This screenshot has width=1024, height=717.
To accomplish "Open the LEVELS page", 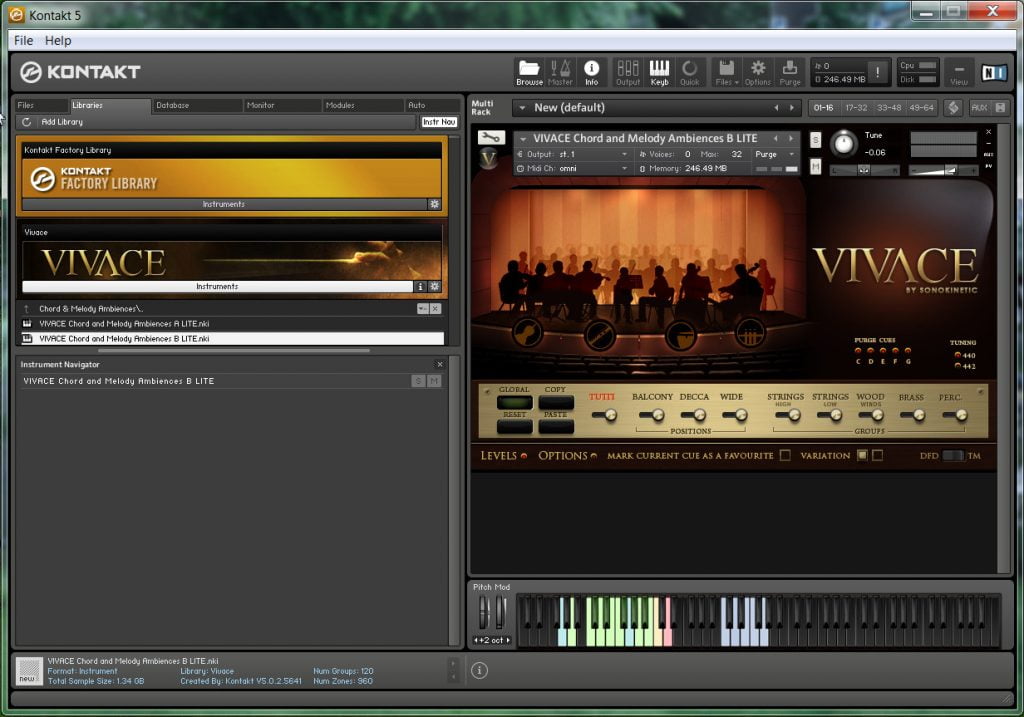I will tap(504, 456).
